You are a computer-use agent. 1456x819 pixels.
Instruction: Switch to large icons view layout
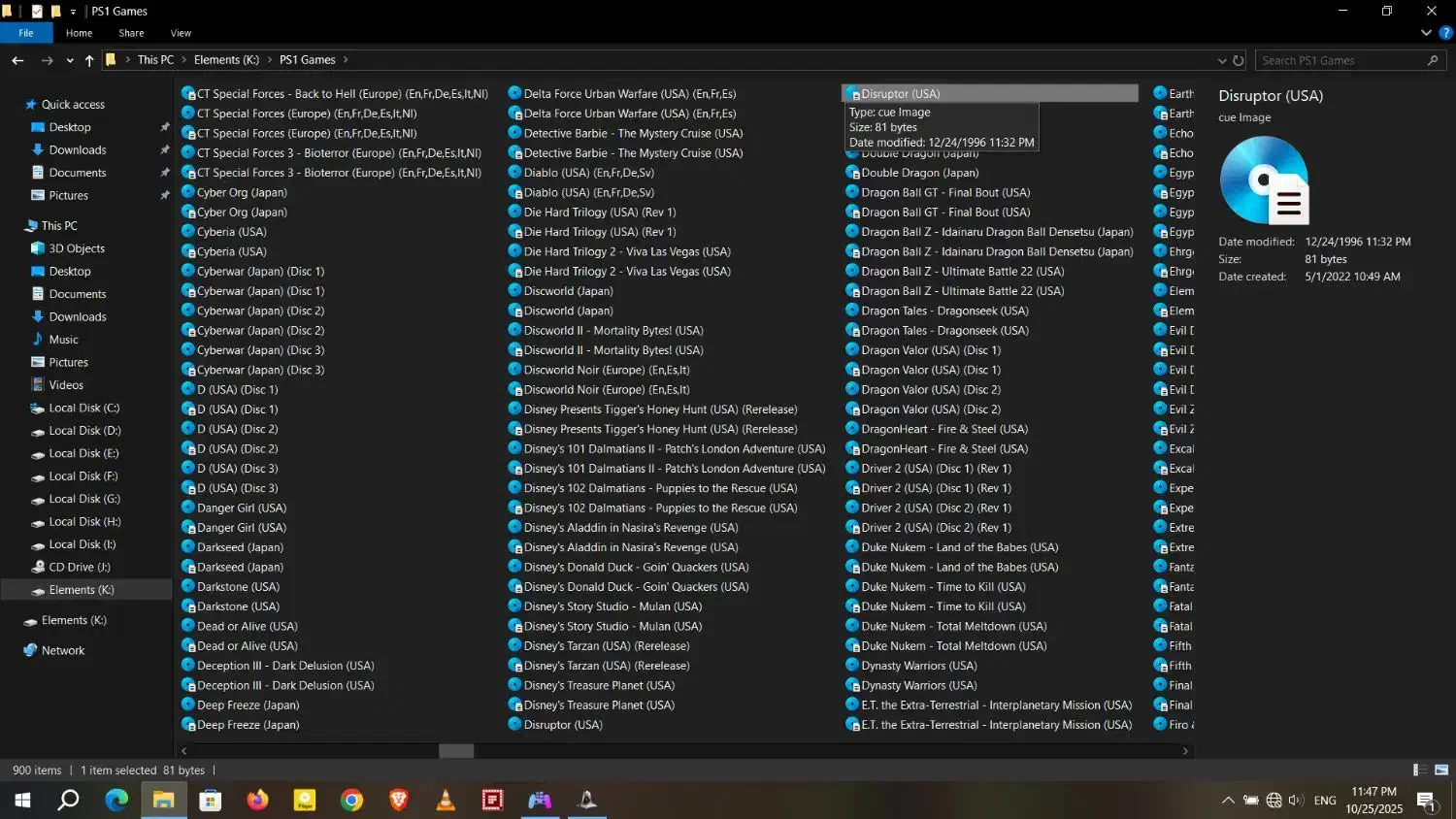click(1441, 770)
